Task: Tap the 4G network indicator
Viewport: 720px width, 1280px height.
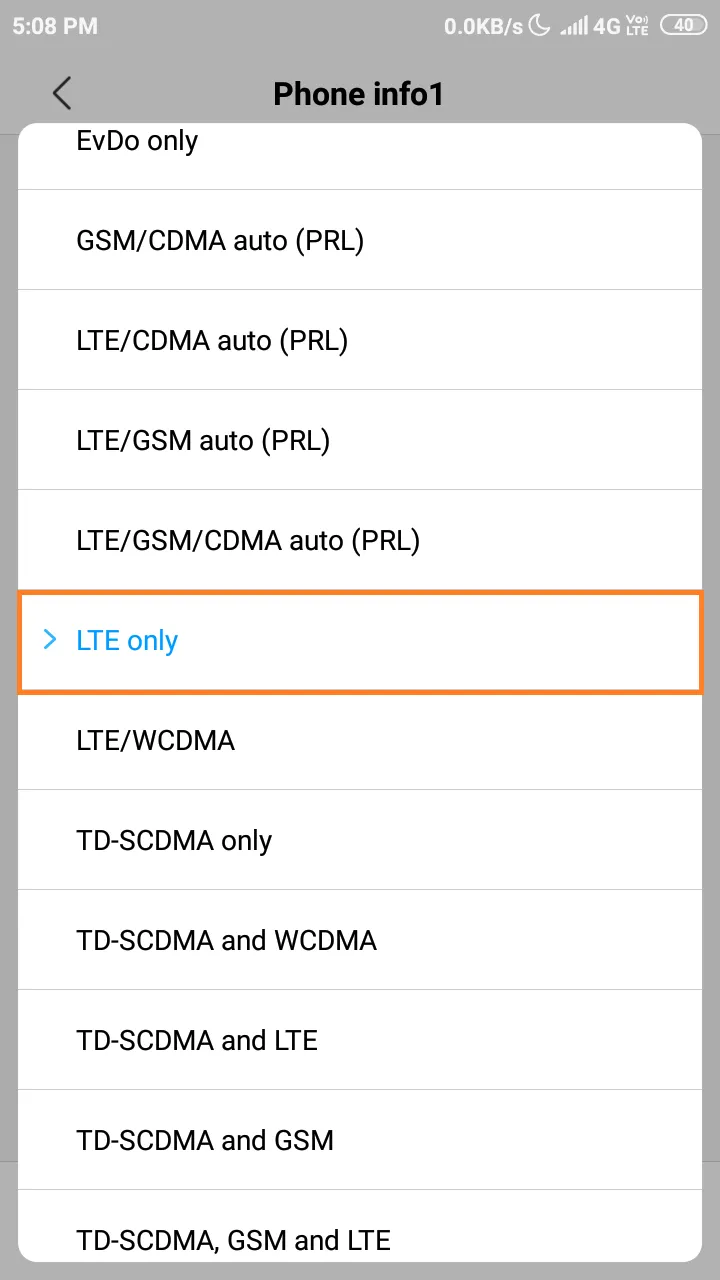Action: tap(607, 26)
